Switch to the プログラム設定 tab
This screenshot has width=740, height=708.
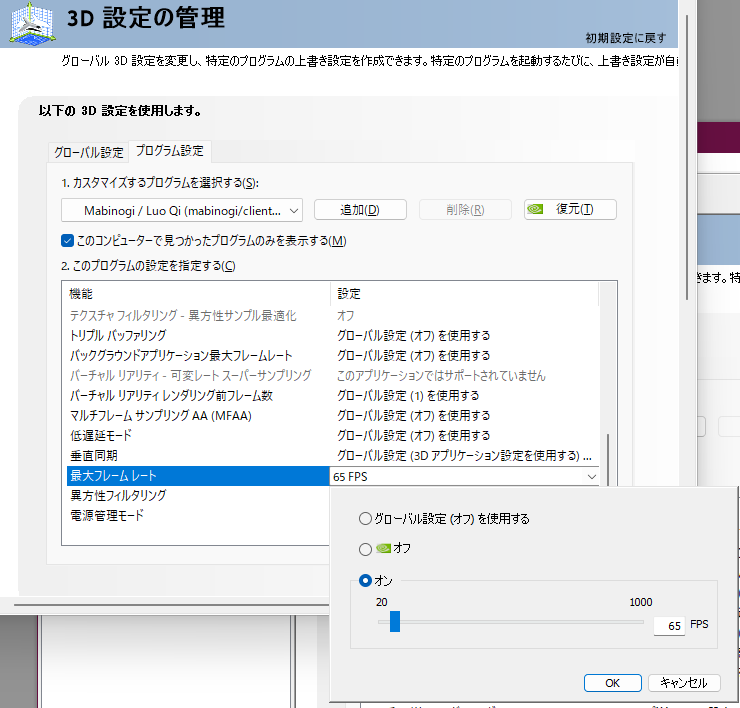point(170,151)
